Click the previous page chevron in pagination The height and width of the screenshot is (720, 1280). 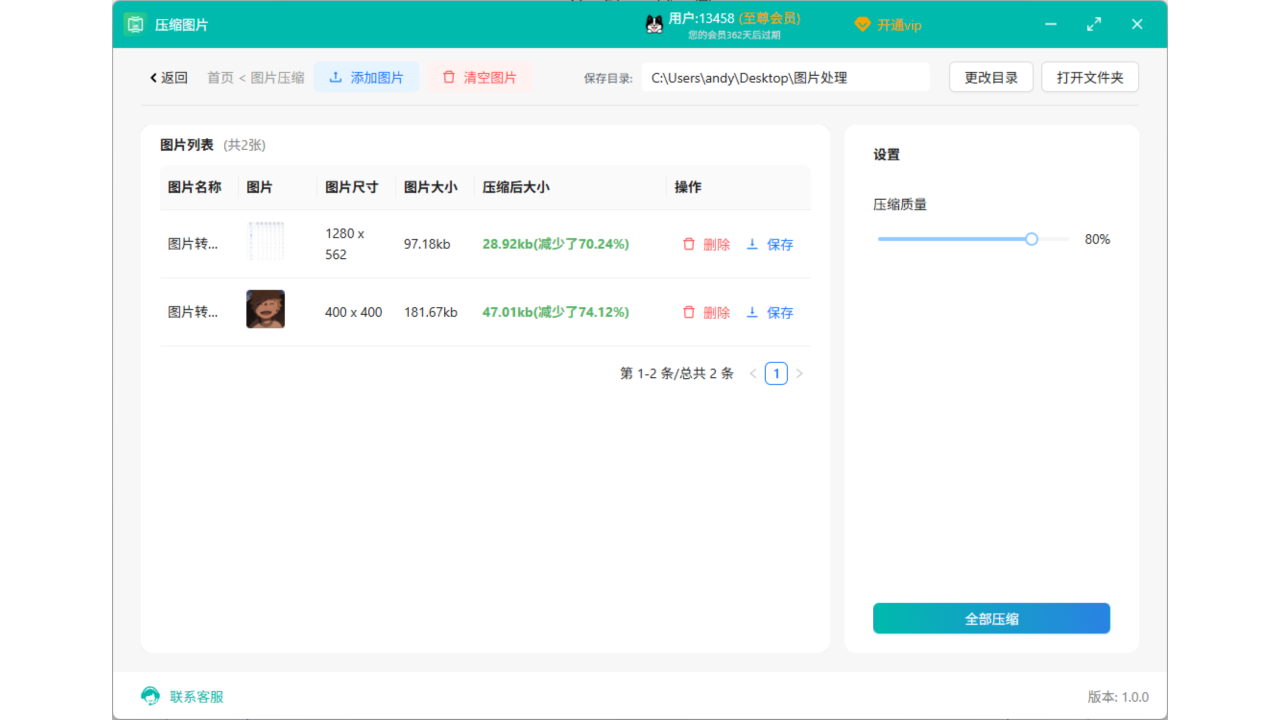point(753,372)
